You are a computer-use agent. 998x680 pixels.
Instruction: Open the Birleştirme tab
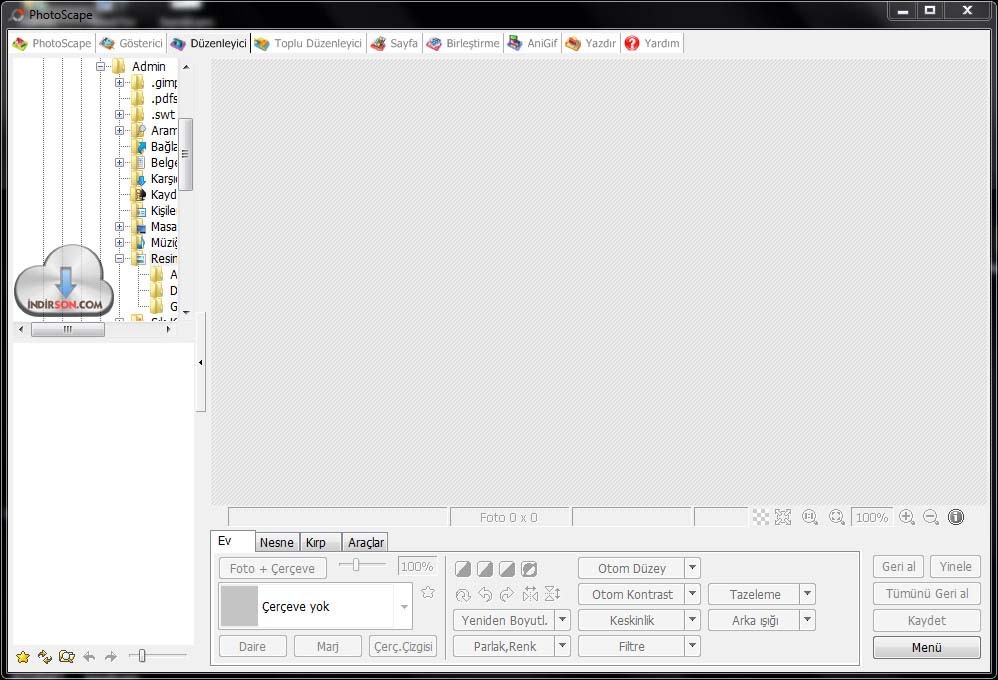click(463, 43)
